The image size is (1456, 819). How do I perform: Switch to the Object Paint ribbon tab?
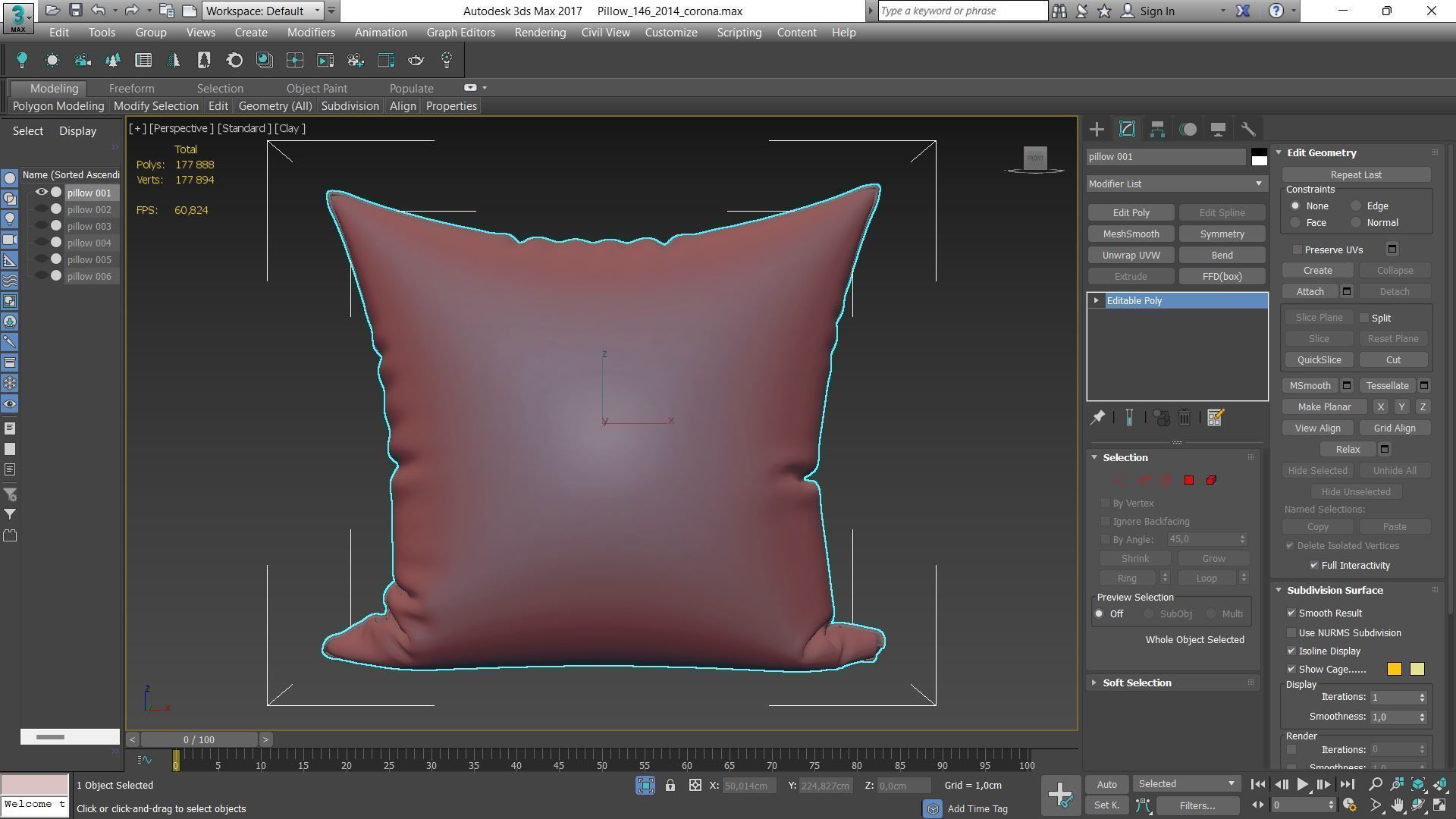point(316,89)
